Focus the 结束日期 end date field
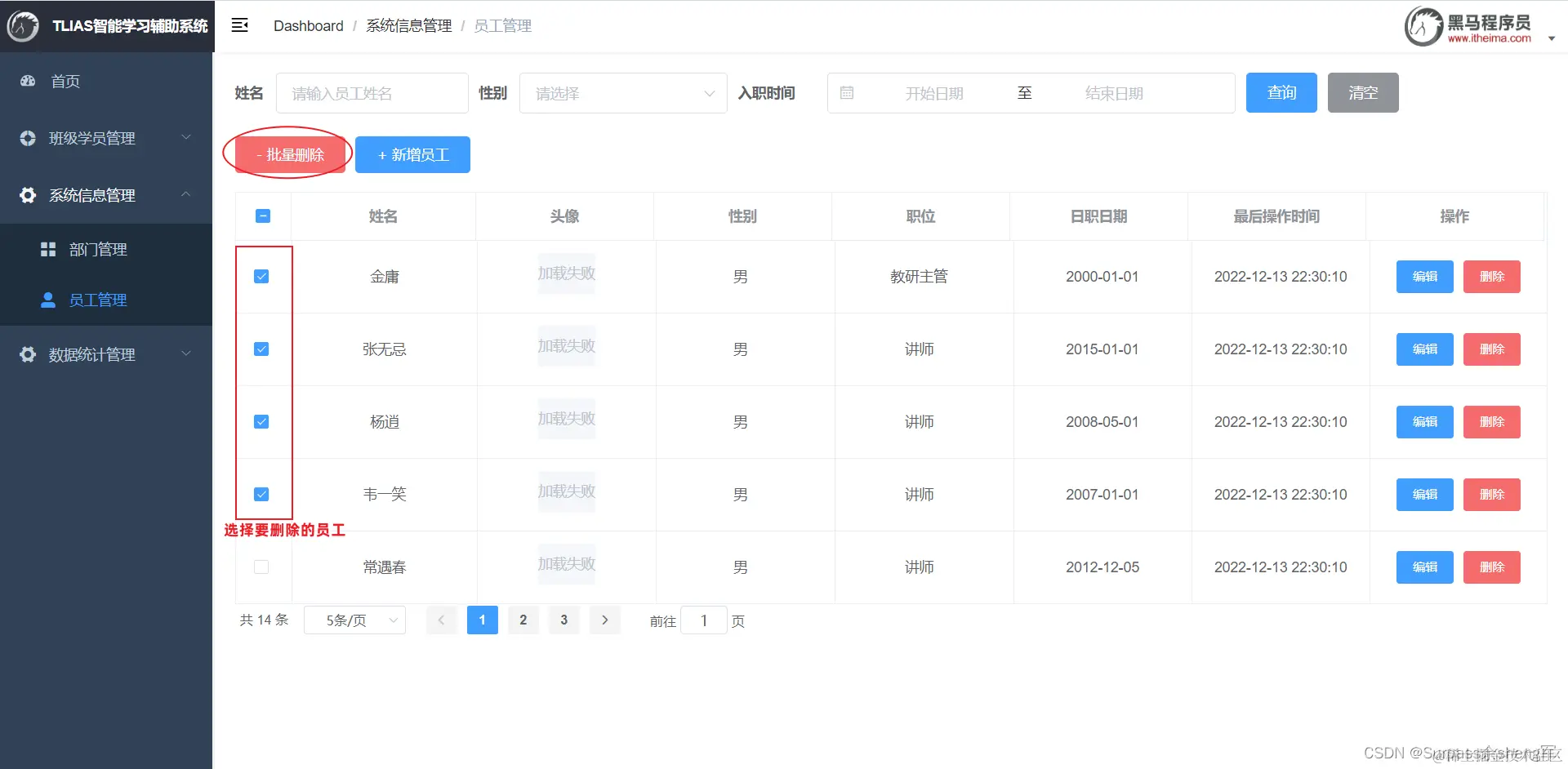The width and height of the screenshot is (1568, 769). [x=1114, y=93]
